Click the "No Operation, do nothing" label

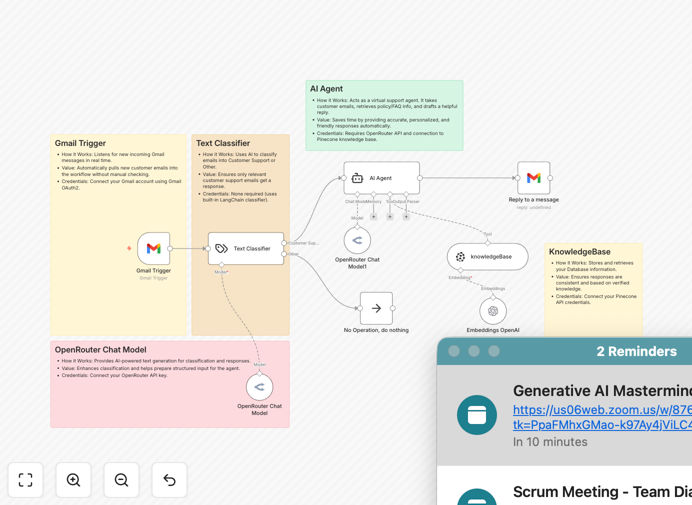376,330
